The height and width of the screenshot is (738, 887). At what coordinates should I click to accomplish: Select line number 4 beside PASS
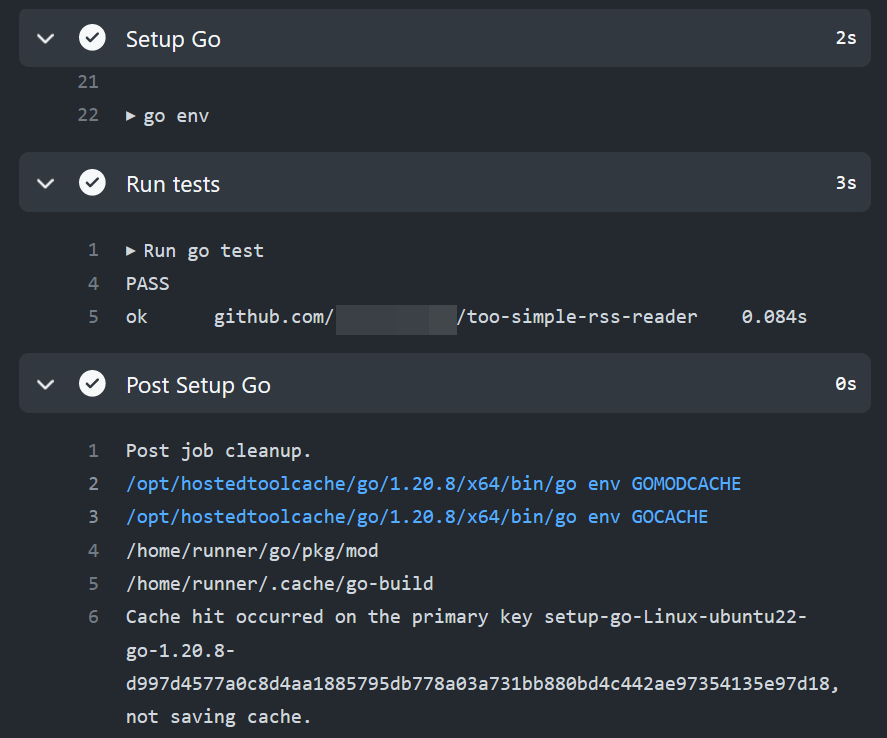coord(93,284)
